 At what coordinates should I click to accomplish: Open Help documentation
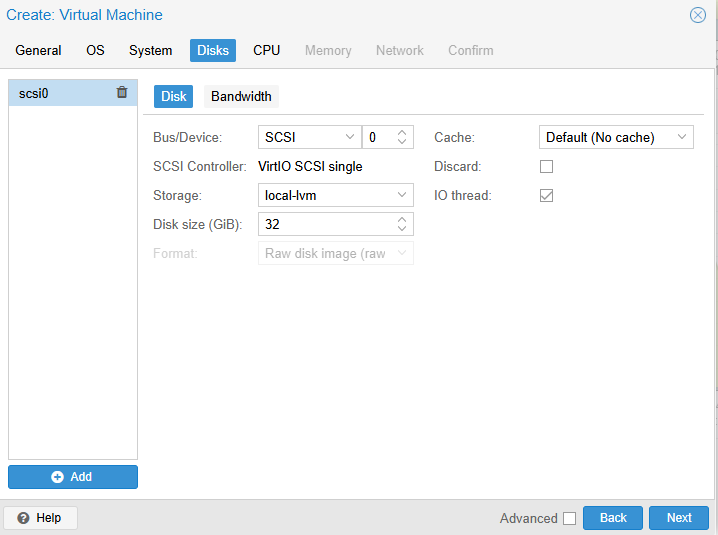40,518
